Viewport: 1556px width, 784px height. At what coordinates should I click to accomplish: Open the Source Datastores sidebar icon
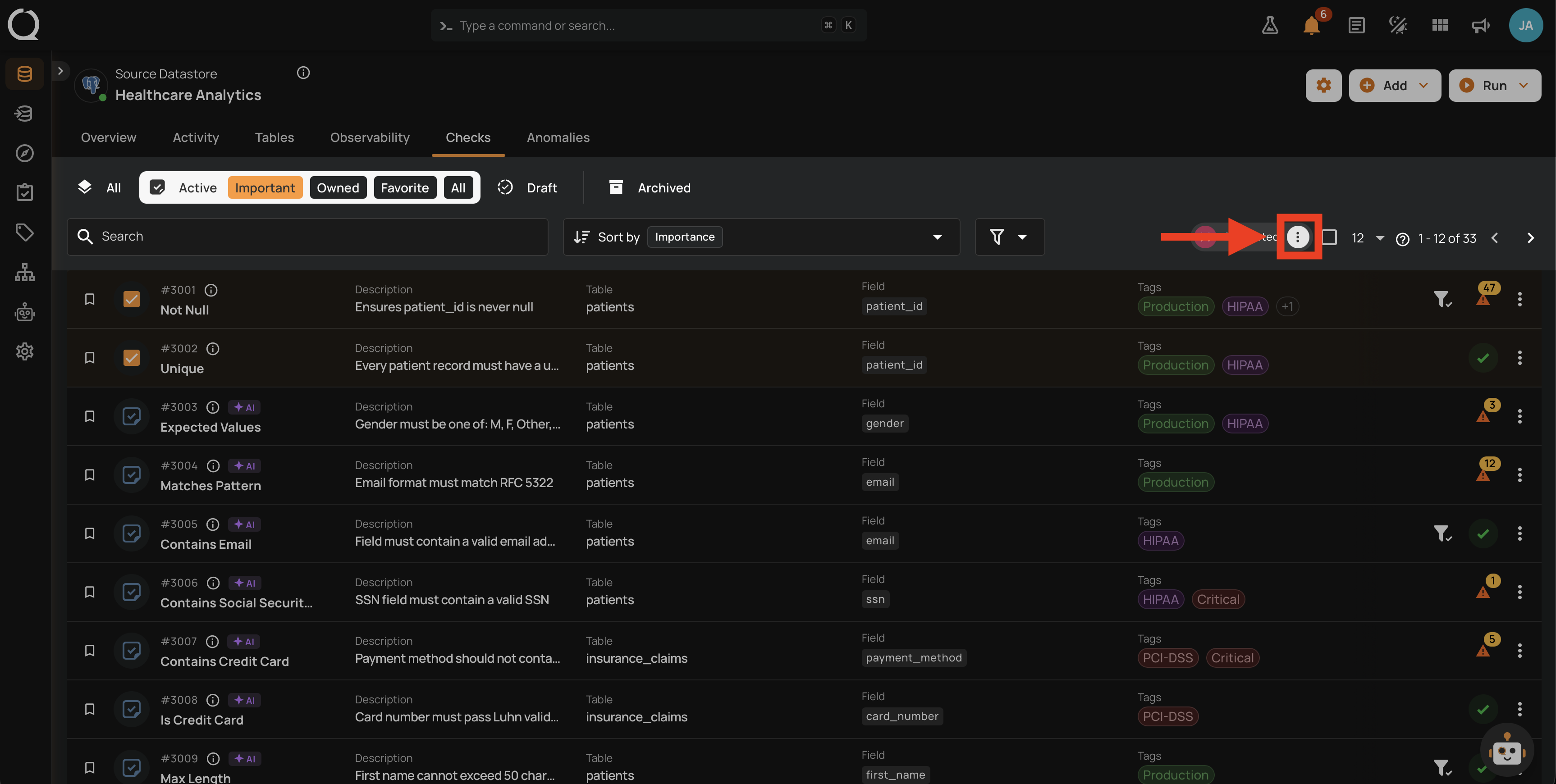[25, 74]
